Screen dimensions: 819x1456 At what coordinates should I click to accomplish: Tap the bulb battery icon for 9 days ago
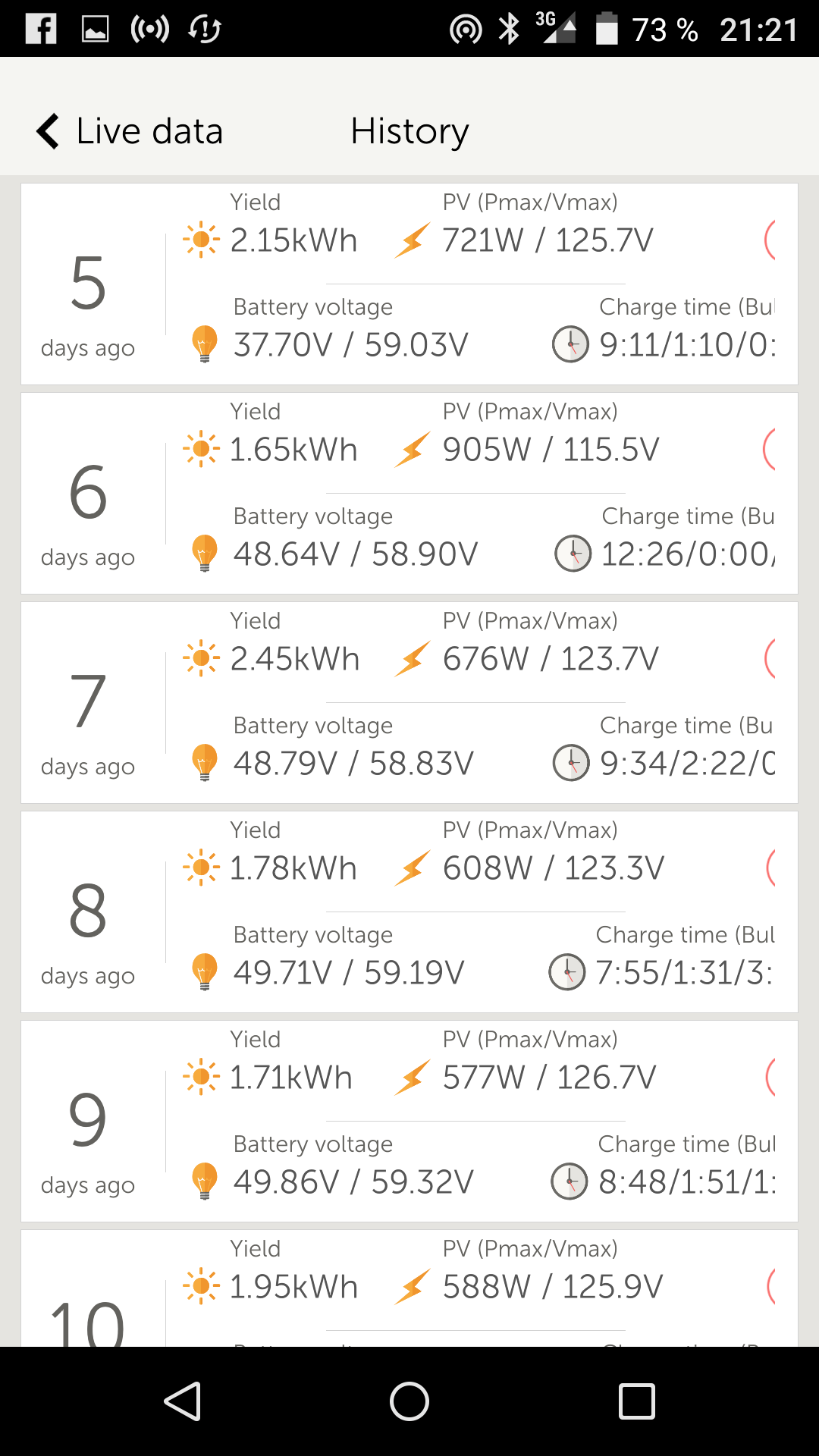[x=205, y=1181]
